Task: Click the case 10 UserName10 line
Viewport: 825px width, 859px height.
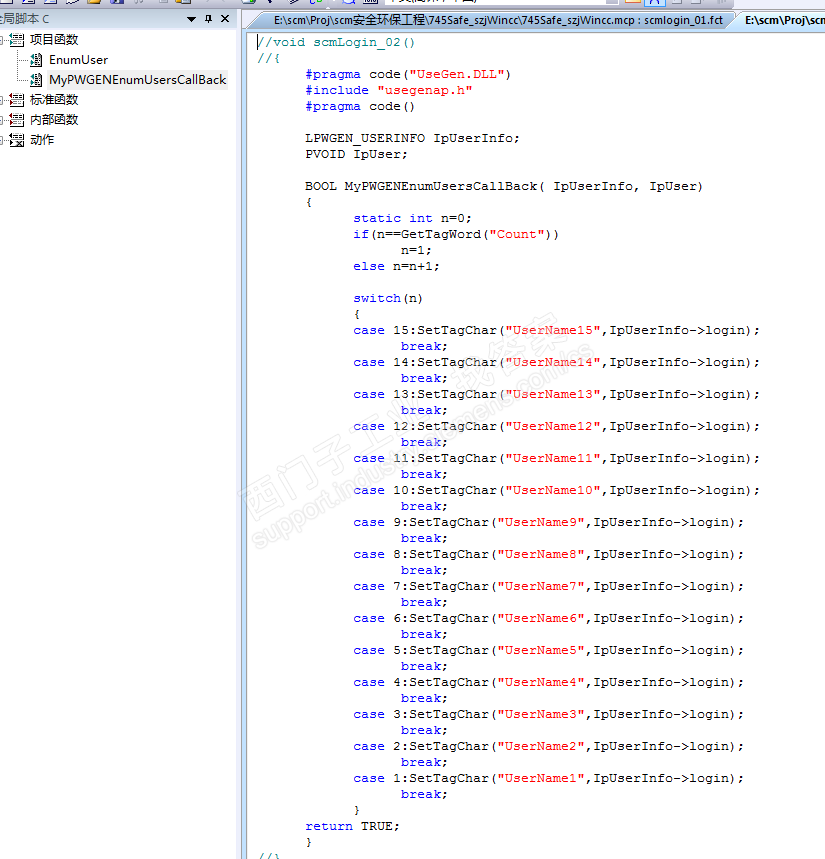Action: click(557, 490)
